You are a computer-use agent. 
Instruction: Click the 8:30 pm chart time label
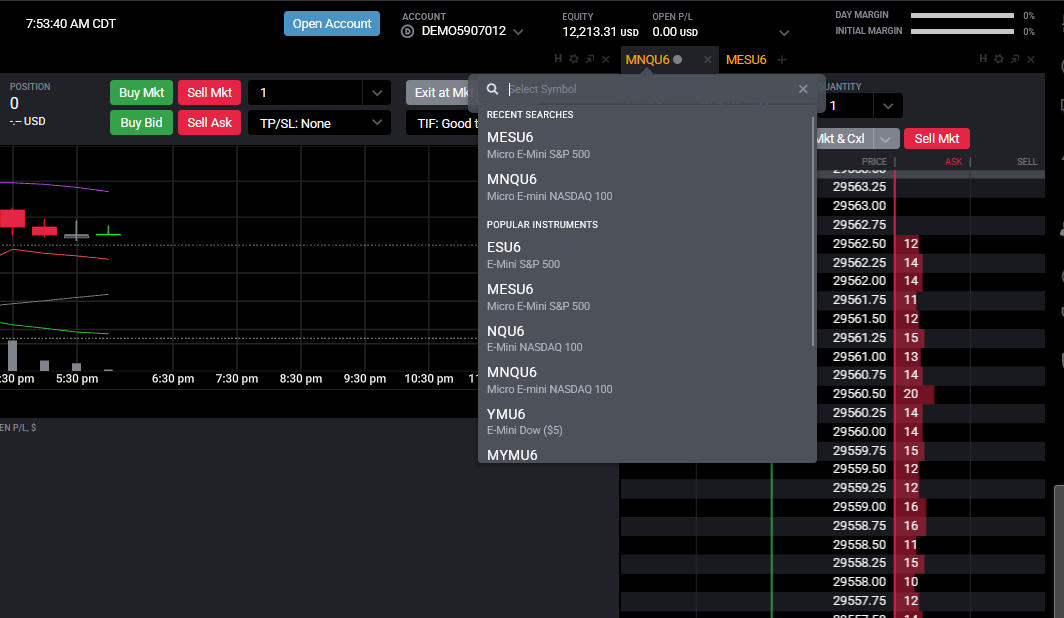pos(301,379)
